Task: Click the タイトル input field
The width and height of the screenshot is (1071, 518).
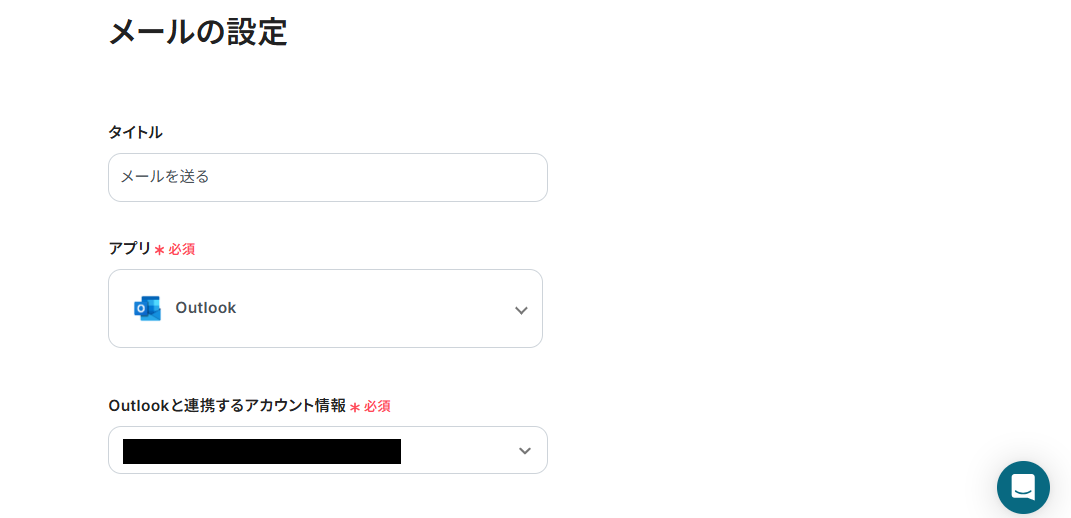Action: click(327, 177)
